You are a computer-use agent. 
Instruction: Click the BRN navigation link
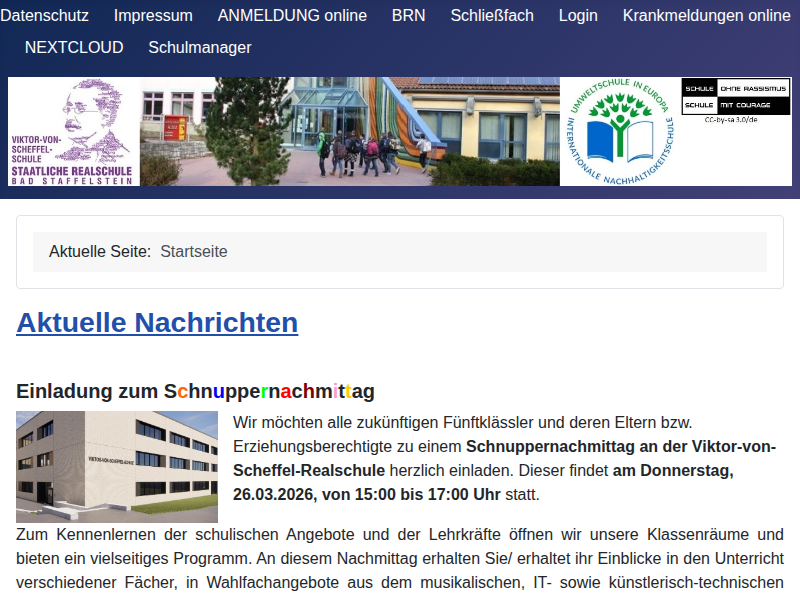coord(408,16)
